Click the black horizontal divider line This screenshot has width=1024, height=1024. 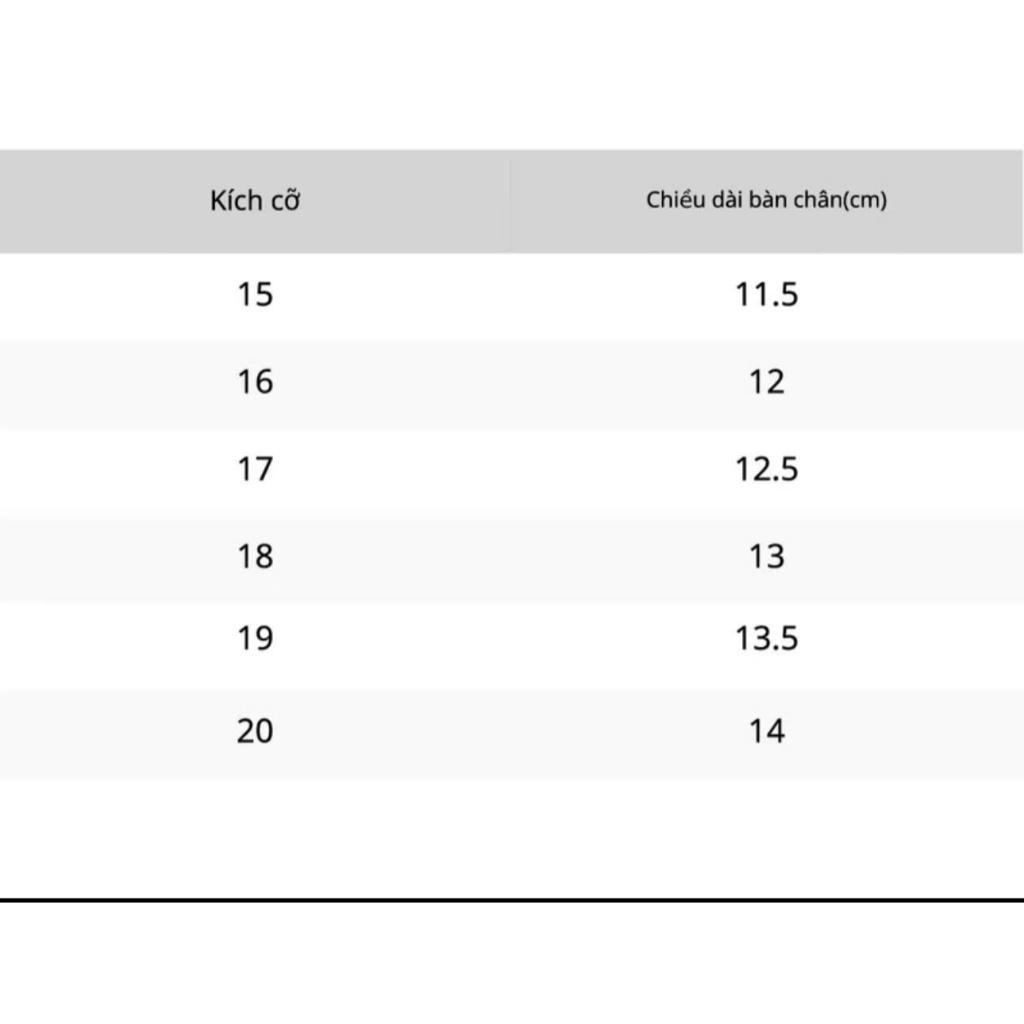pos(512,900)
